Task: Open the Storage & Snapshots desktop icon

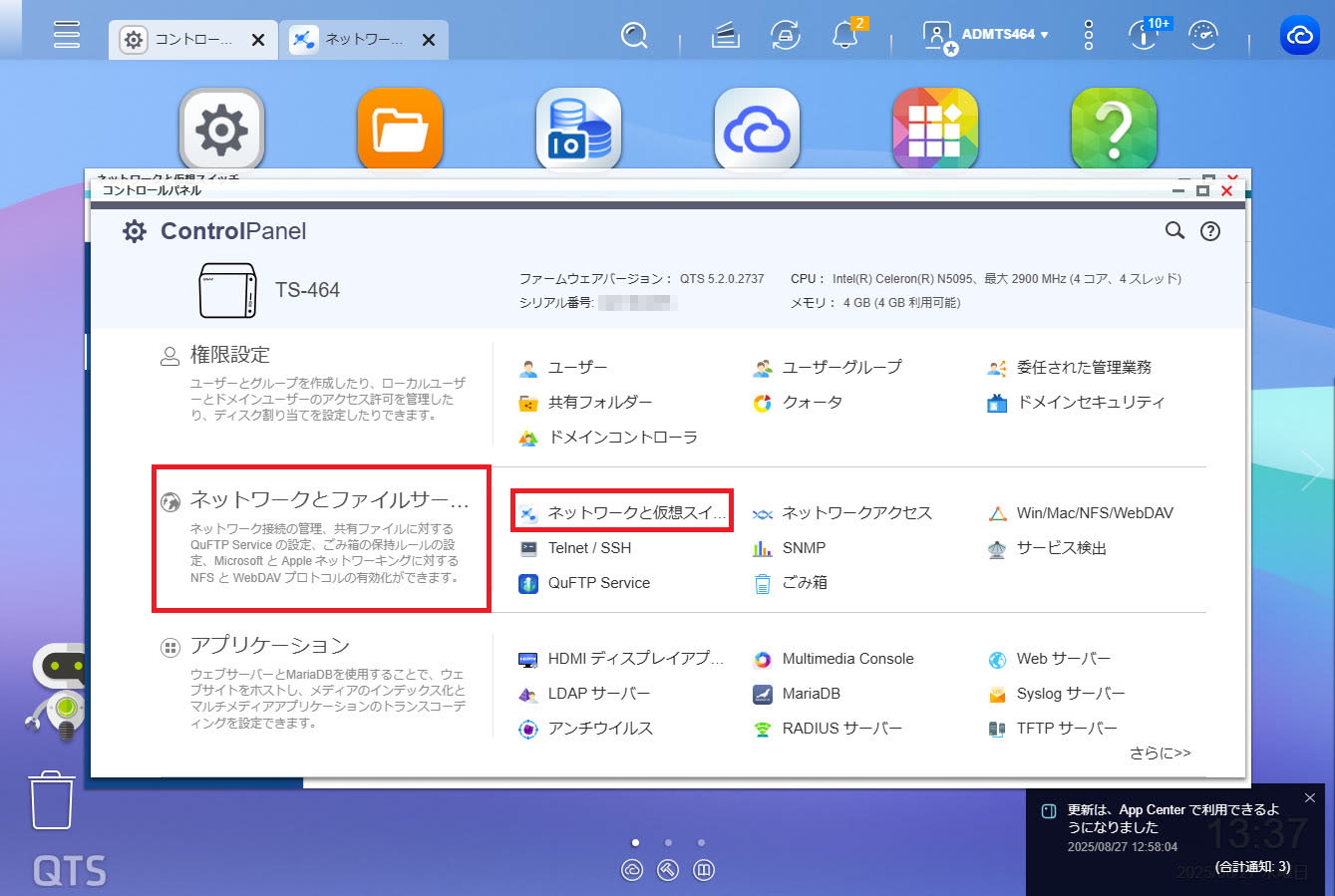Action: pyautogui.click(x=578, y=129)
